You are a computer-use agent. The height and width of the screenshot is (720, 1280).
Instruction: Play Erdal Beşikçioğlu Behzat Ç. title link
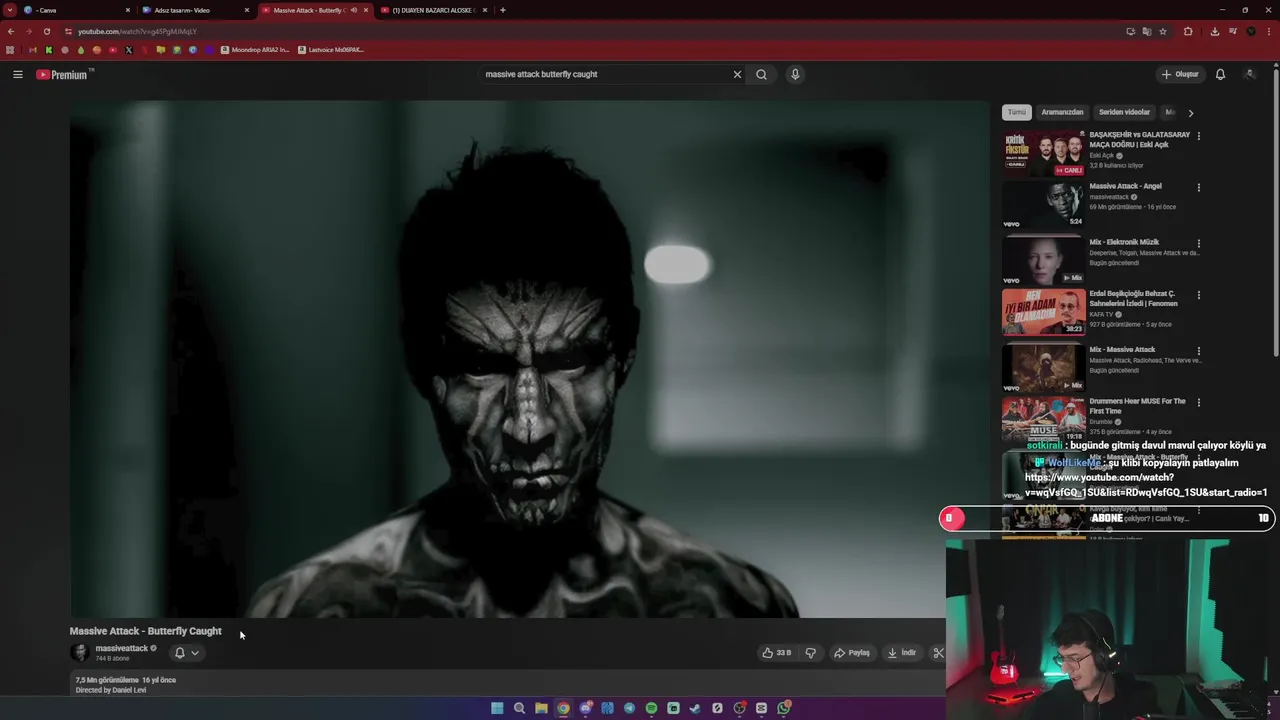[x=1134, y=298]
